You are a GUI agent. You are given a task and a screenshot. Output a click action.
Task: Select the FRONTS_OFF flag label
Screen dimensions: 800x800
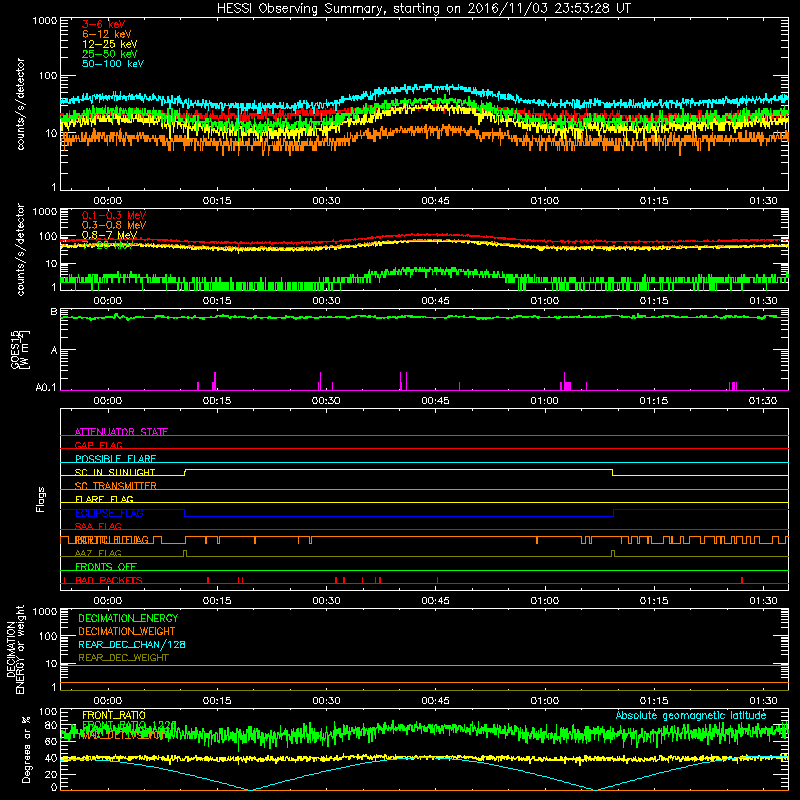106,567
